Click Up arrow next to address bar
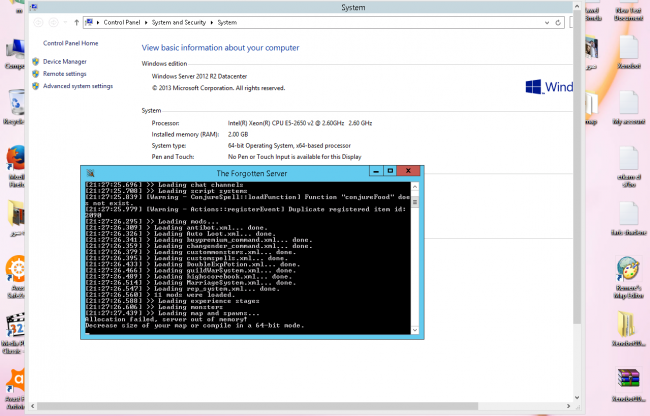650x416 pixels. [76, 22]
